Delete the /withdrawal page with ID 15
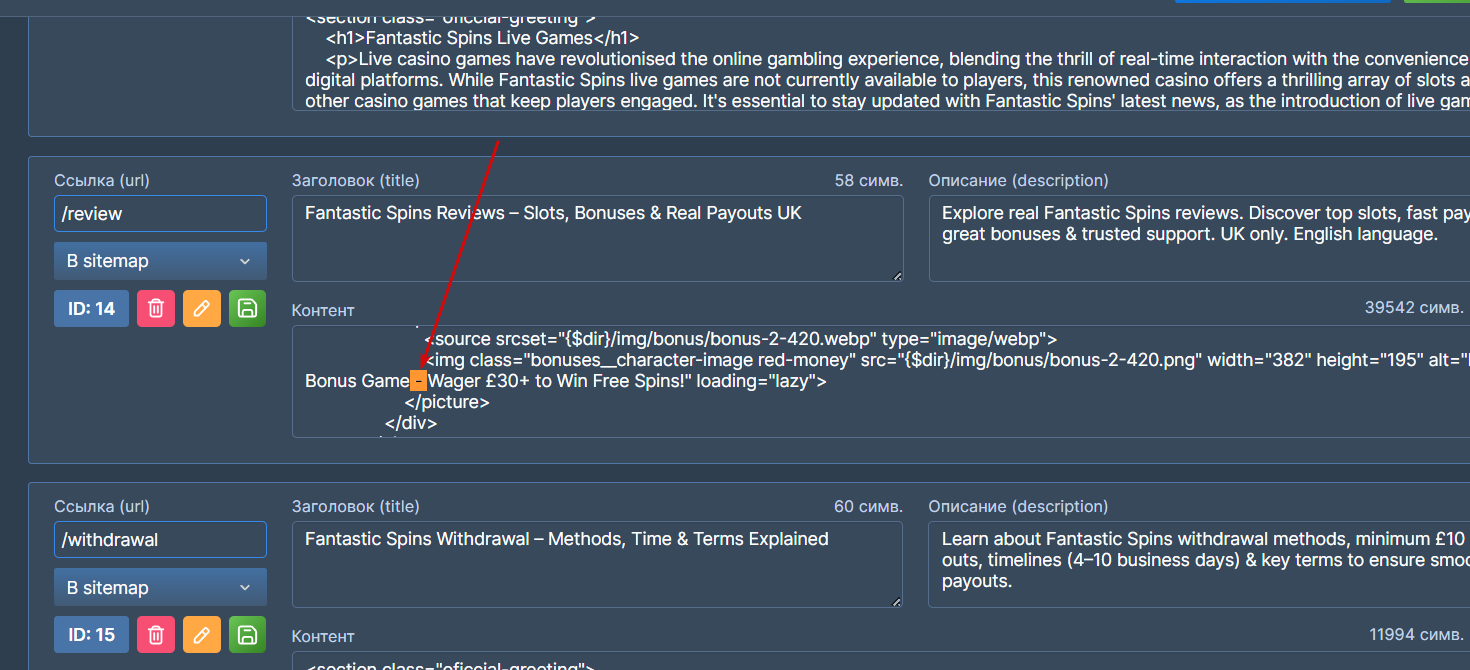 [156, 635]
